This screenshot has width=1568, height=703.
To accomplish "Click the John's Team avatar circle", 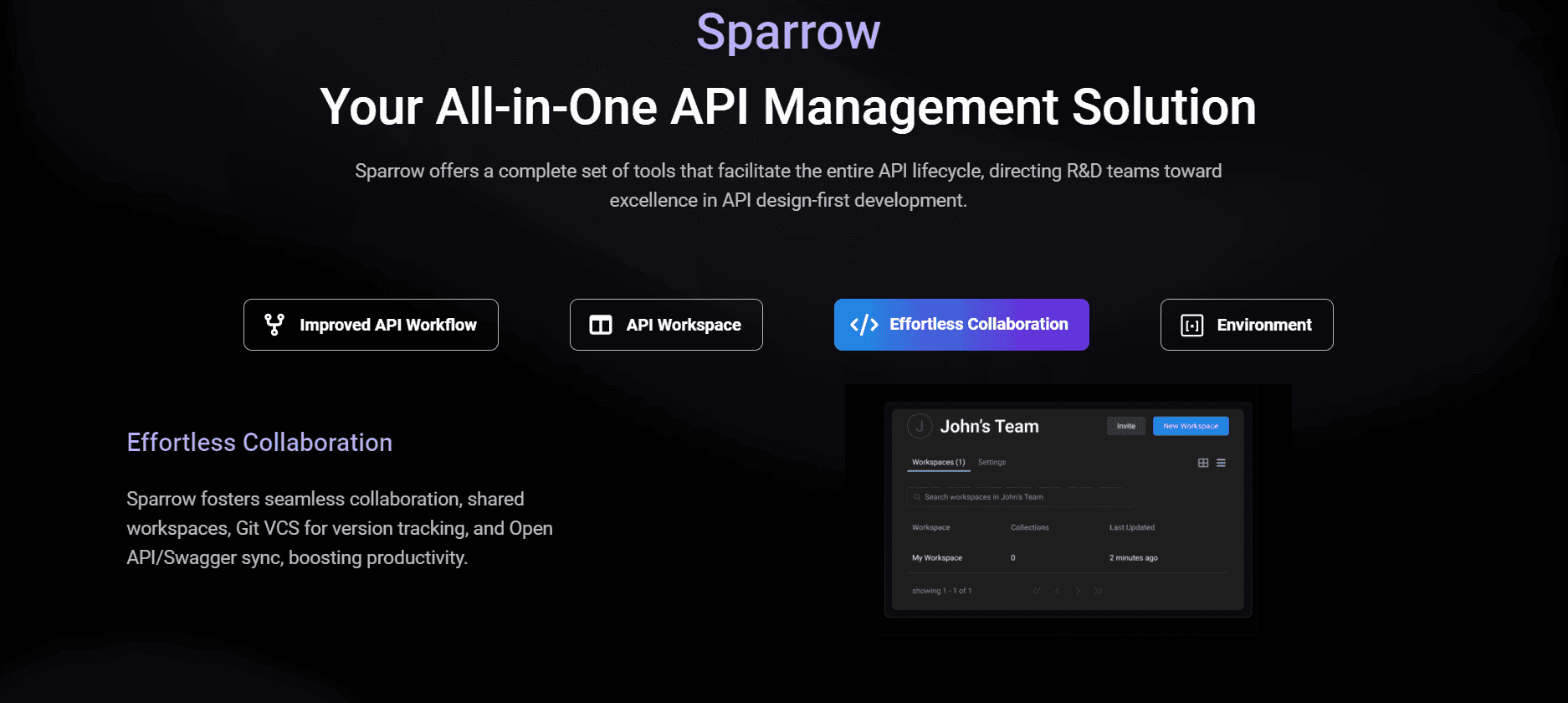I will [x=920, y=426].
